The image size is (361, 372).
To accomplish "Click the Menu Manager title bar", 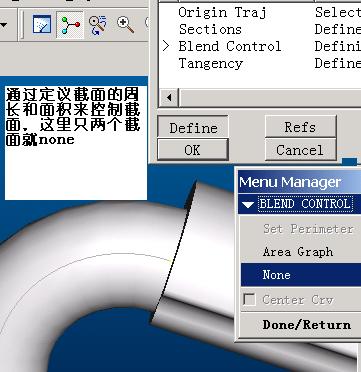I will [x=299, y=182].
